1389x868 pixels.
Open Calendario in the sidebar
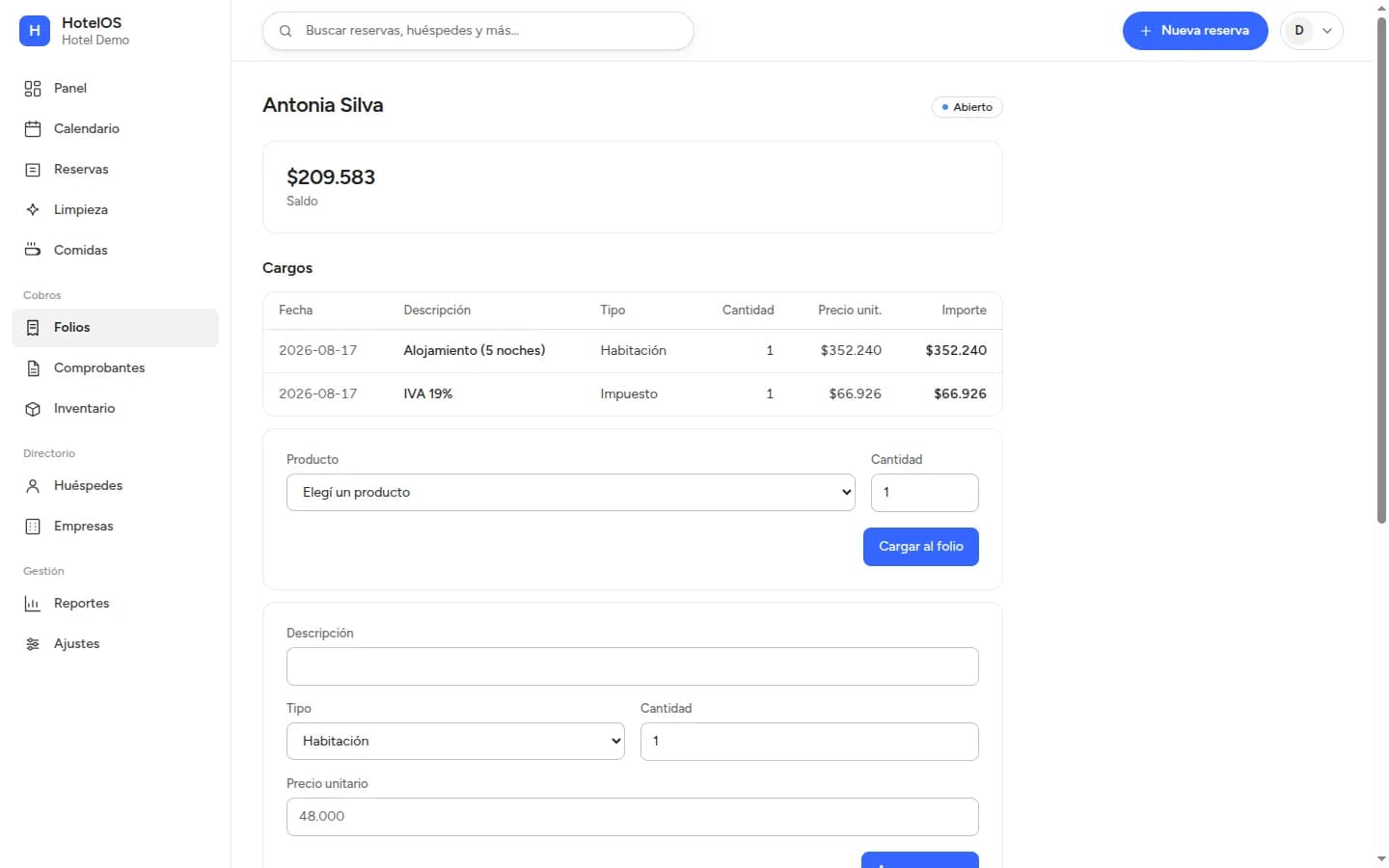(116, 129)
